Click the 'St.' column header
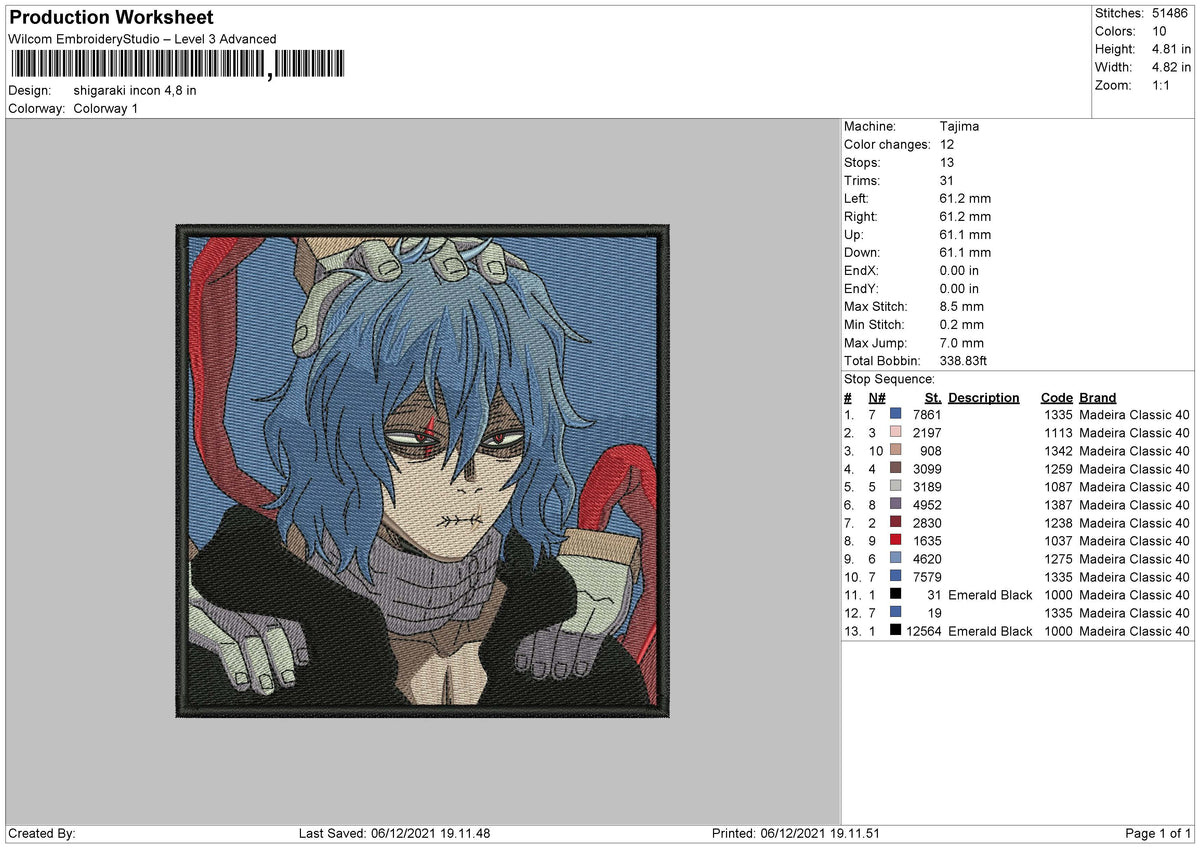Viewport: 1200px width, 848px height. pyautogui.click(x=932, y=397)
